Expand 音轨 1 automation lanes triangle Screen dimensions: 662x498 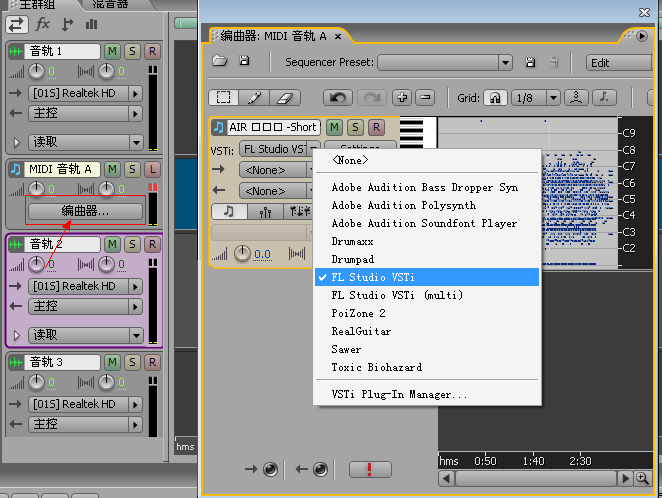click(x=16, y=142)
